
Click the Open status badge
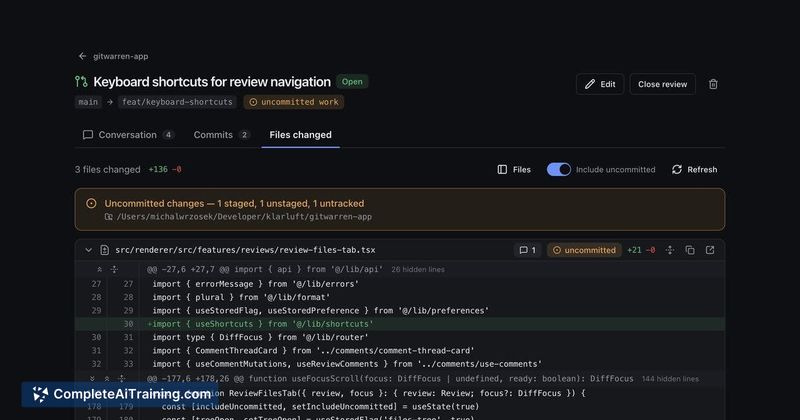pyautogui.click(x=352, y=82)
